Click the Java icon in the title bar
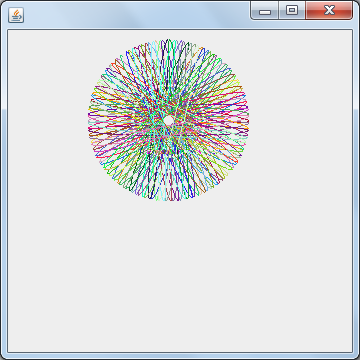The height and width of the screenshot is (360, 360). click(x=16, y=15)
